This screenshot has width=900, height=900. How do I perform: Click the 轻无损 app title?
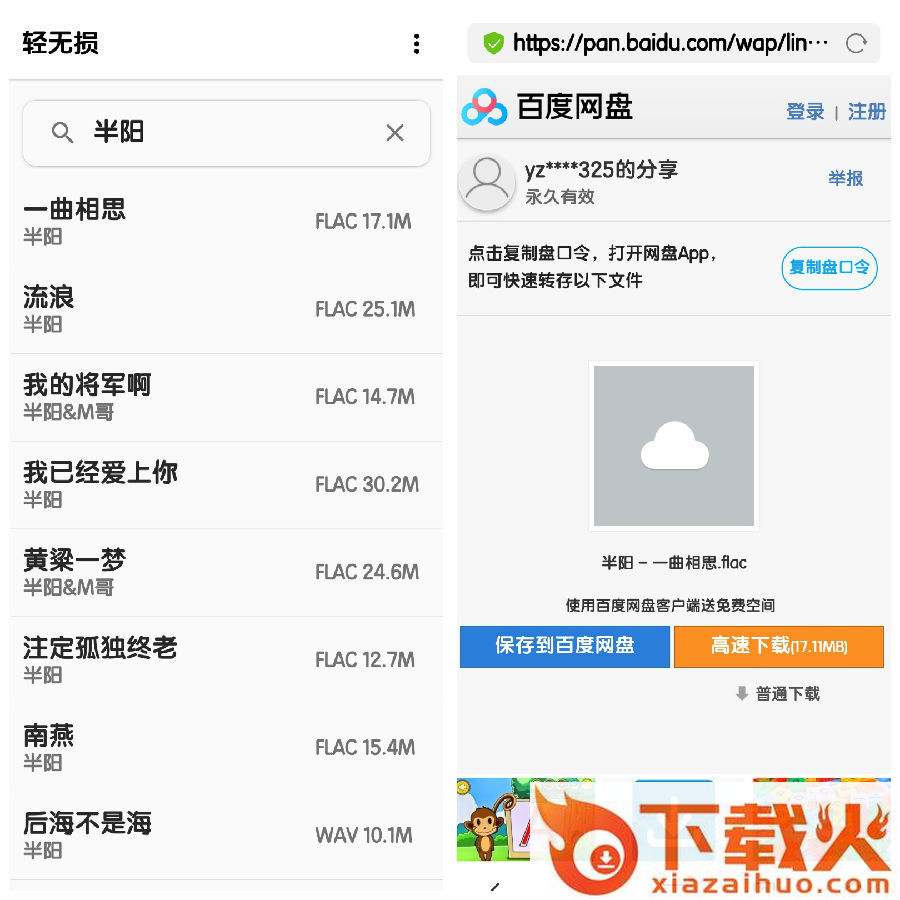[60, 43]
